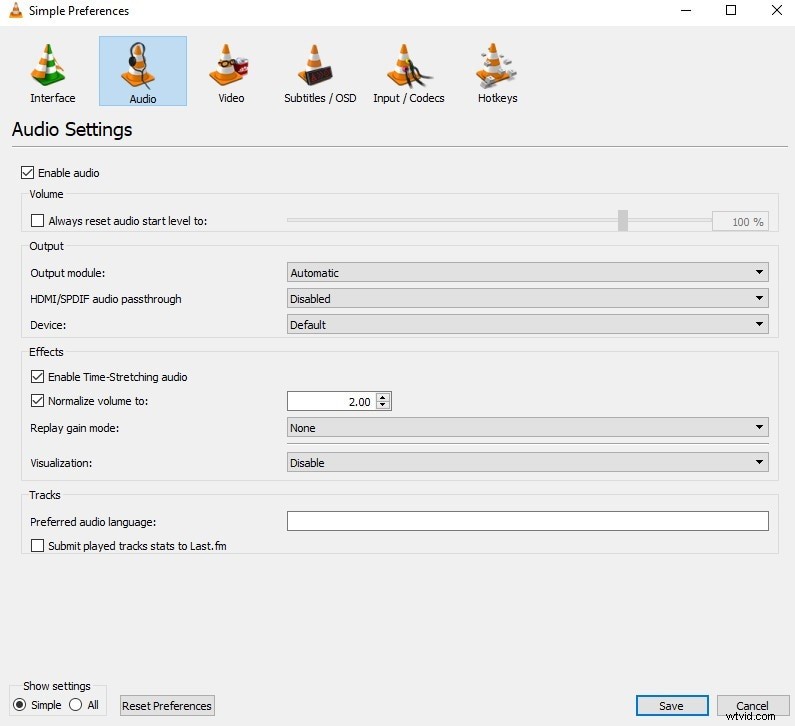The width and height of the screenshot is (795, 726).
Task: Open the Subtitles / OSD preferences category
Action: [320, 72]
